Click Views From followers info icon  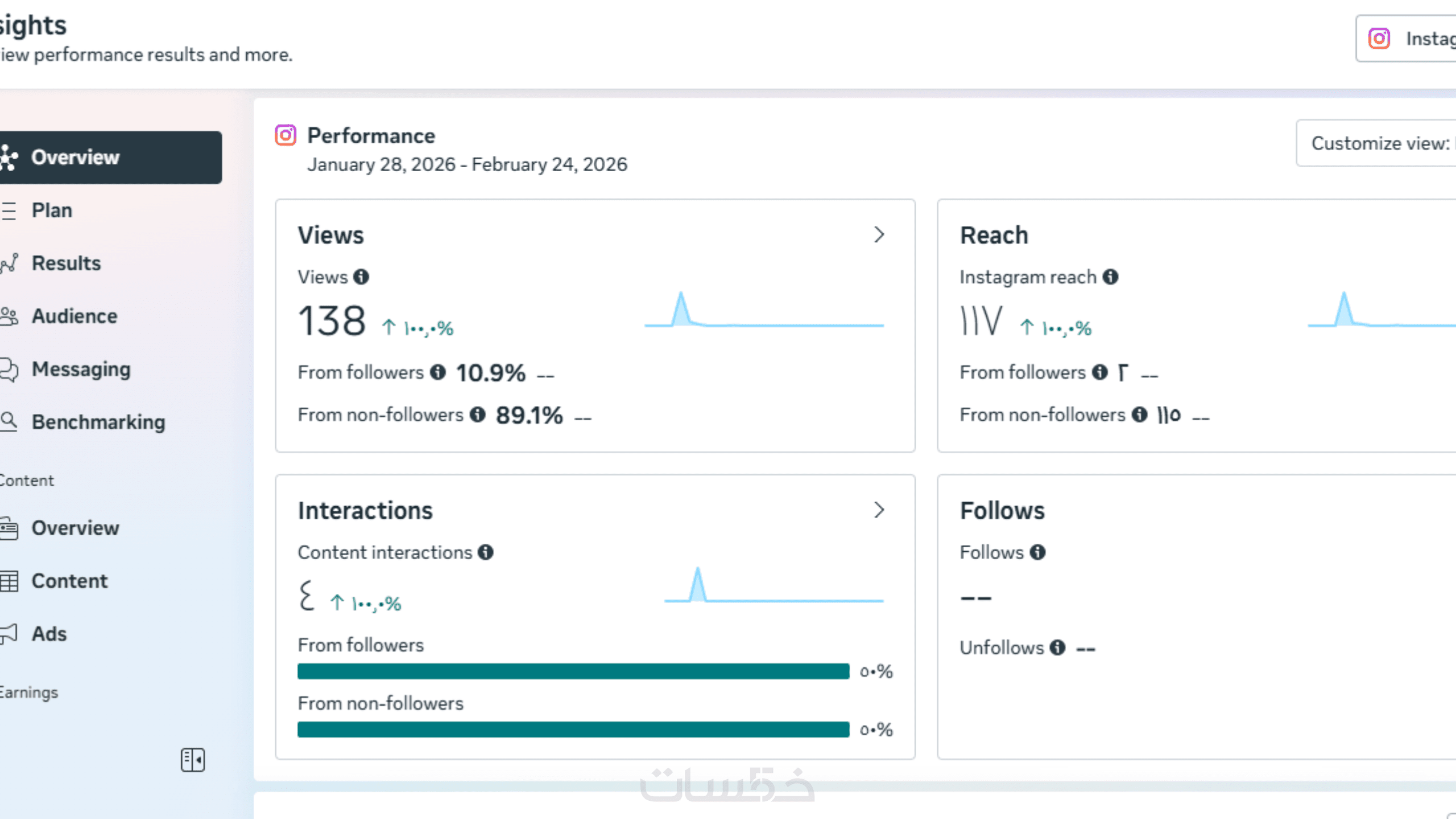point(437,372)
